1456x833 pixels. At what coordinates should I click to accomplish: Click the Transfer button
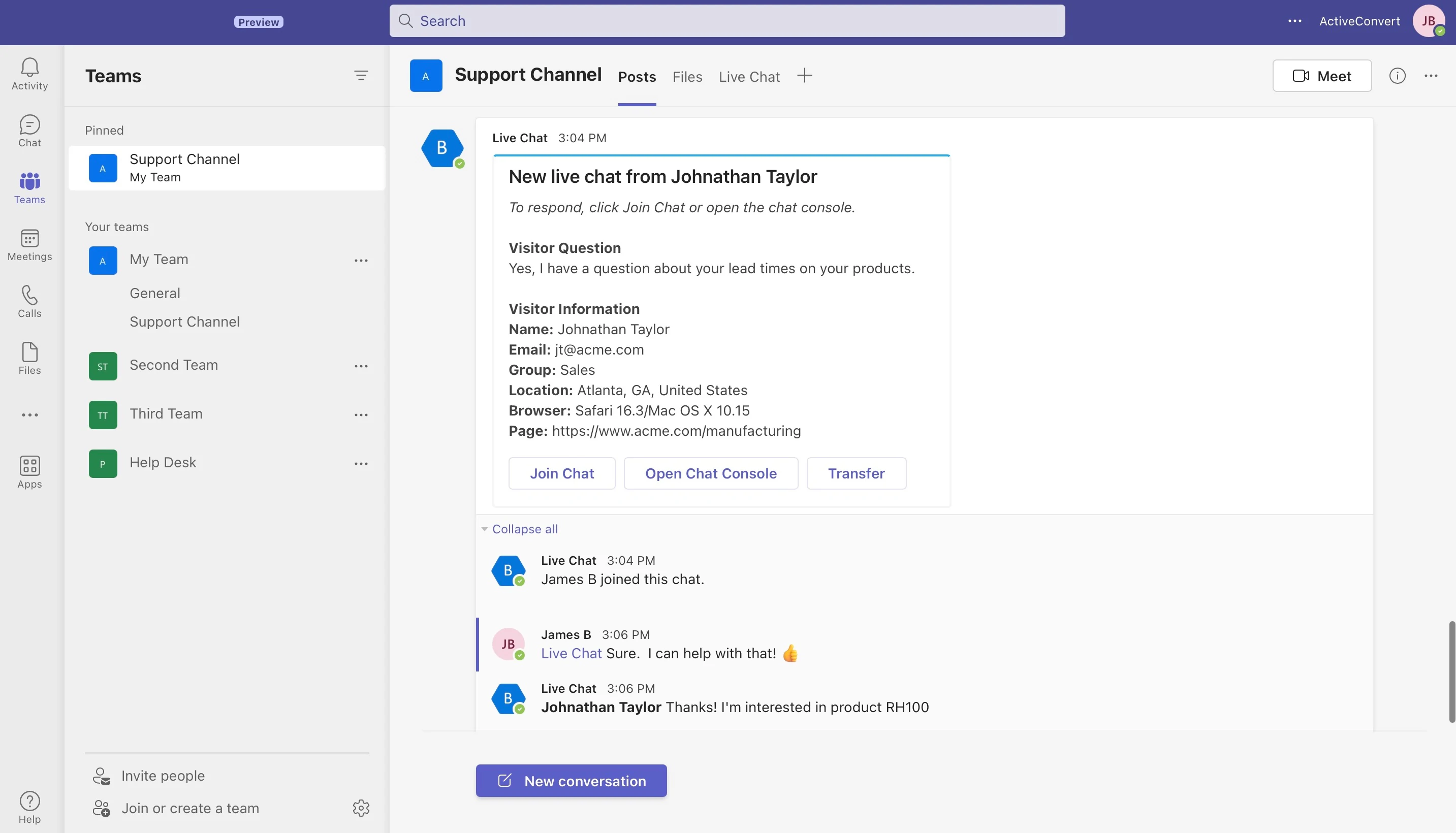856,473
